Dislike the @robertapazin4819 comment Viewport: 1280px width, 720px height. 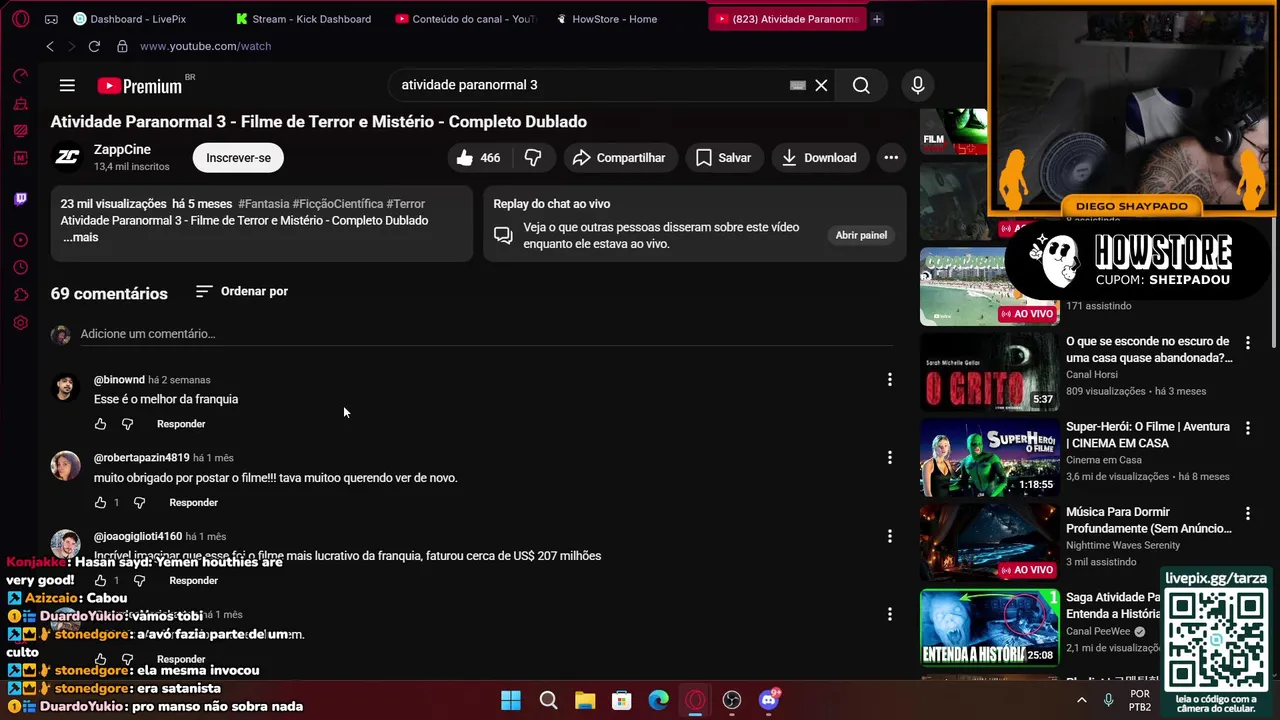coord(139,502)
